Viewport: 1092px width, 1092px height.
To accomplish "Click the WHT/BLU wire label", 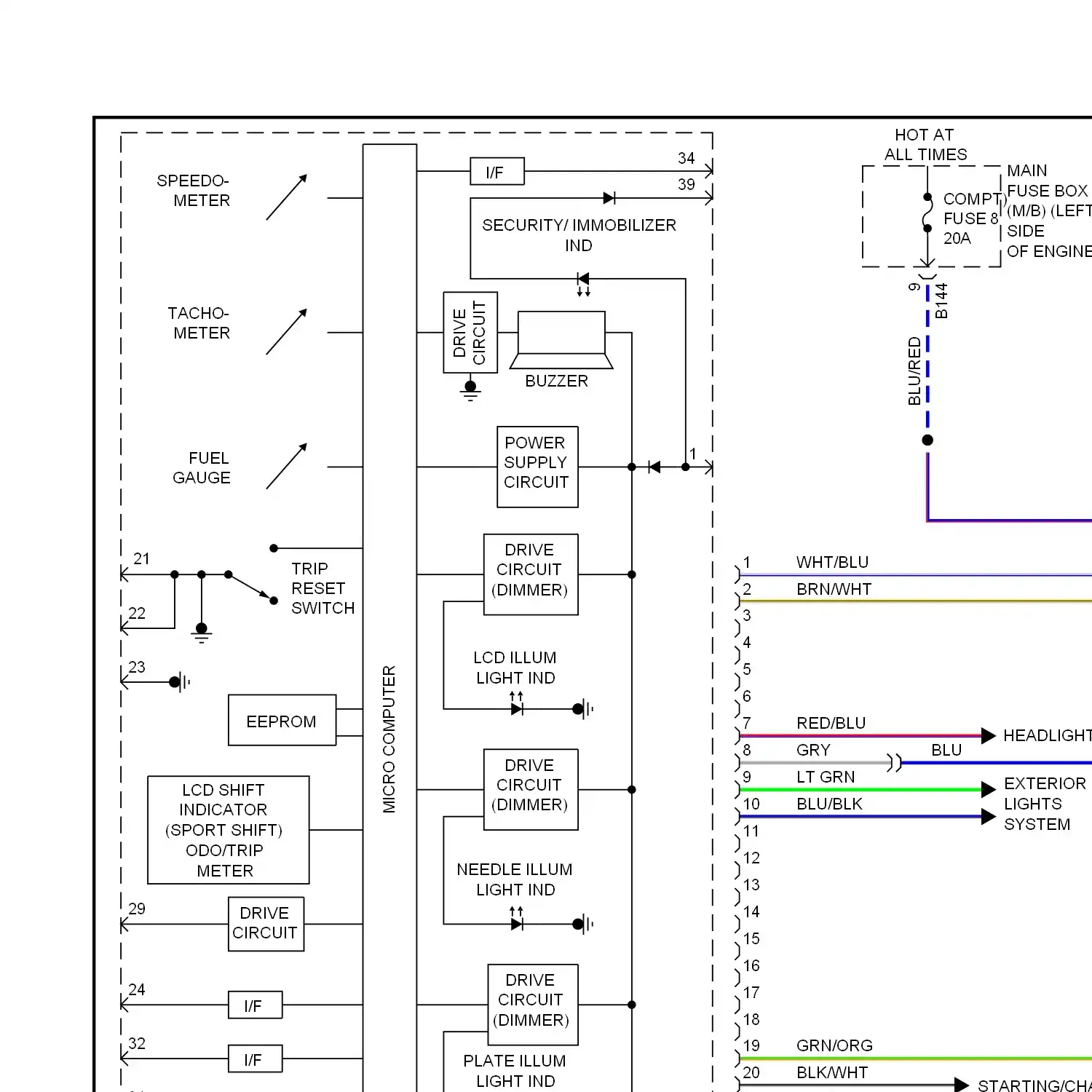I will [x=833, y=562].
